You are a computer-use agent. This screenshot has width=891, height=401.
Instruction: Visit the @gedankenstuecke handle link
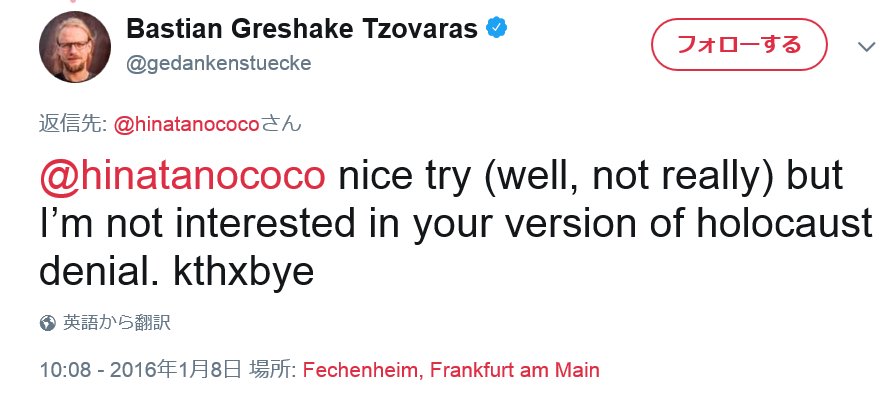(x=219, y=63)
